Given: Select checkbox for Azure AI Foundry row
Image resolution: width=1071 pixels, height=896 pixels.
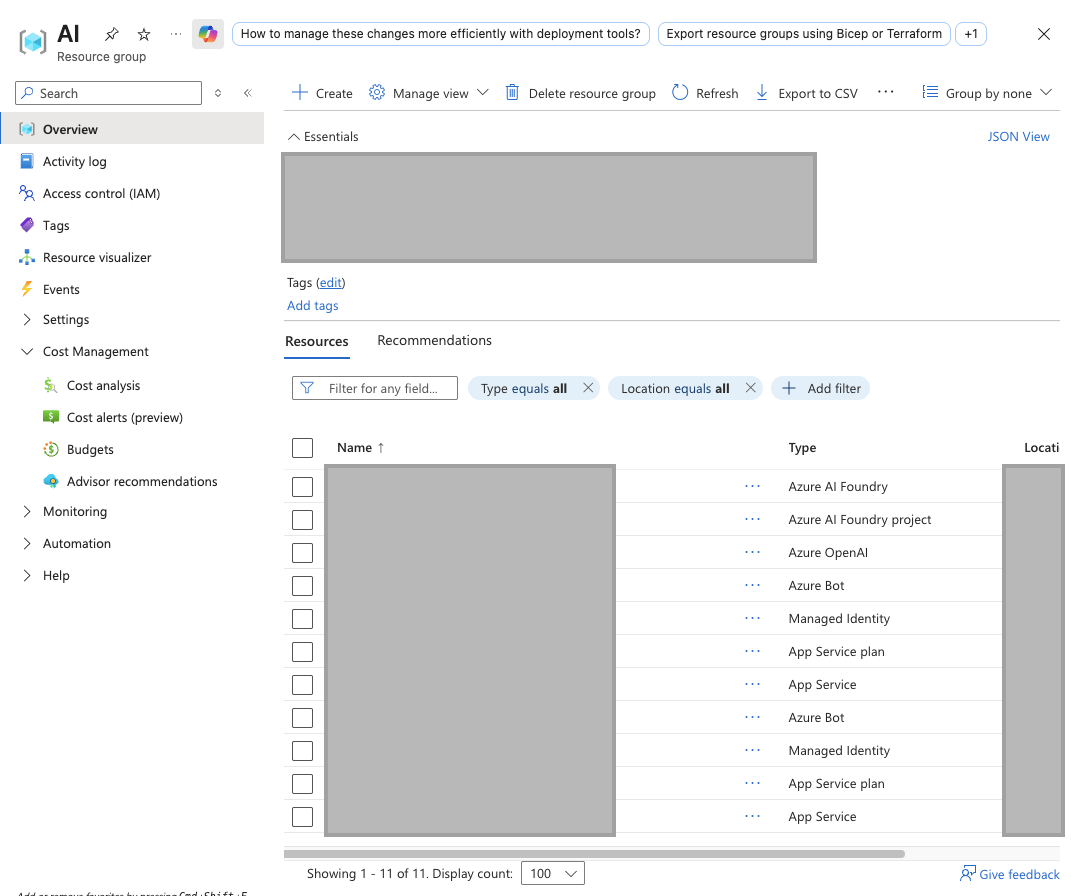Looking at the screenshot, I should [303, 487].
